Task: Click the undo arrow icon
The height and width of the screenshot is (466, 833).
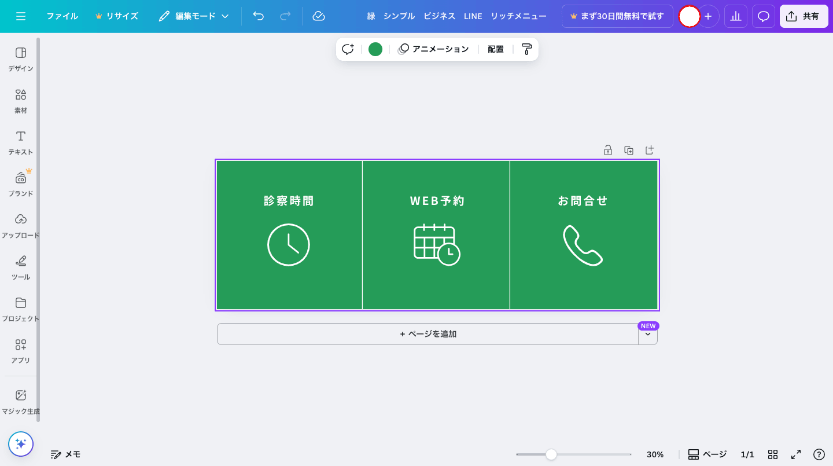Action: [259, 16]
